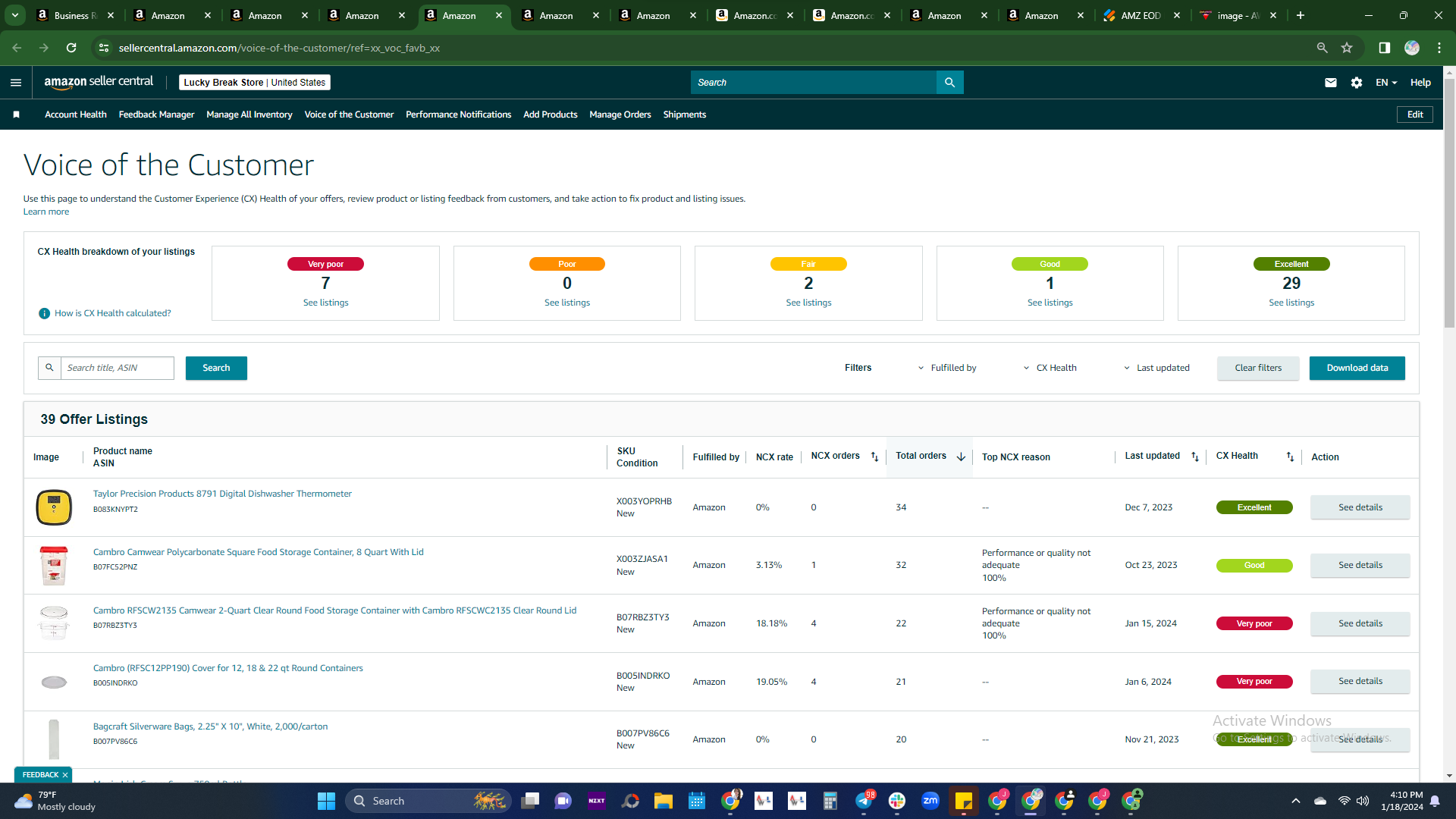Switch to AMZ EOD browser tab
Image resolution: width=1456 pixels, height=819 pixels.
click(1141, 15)
